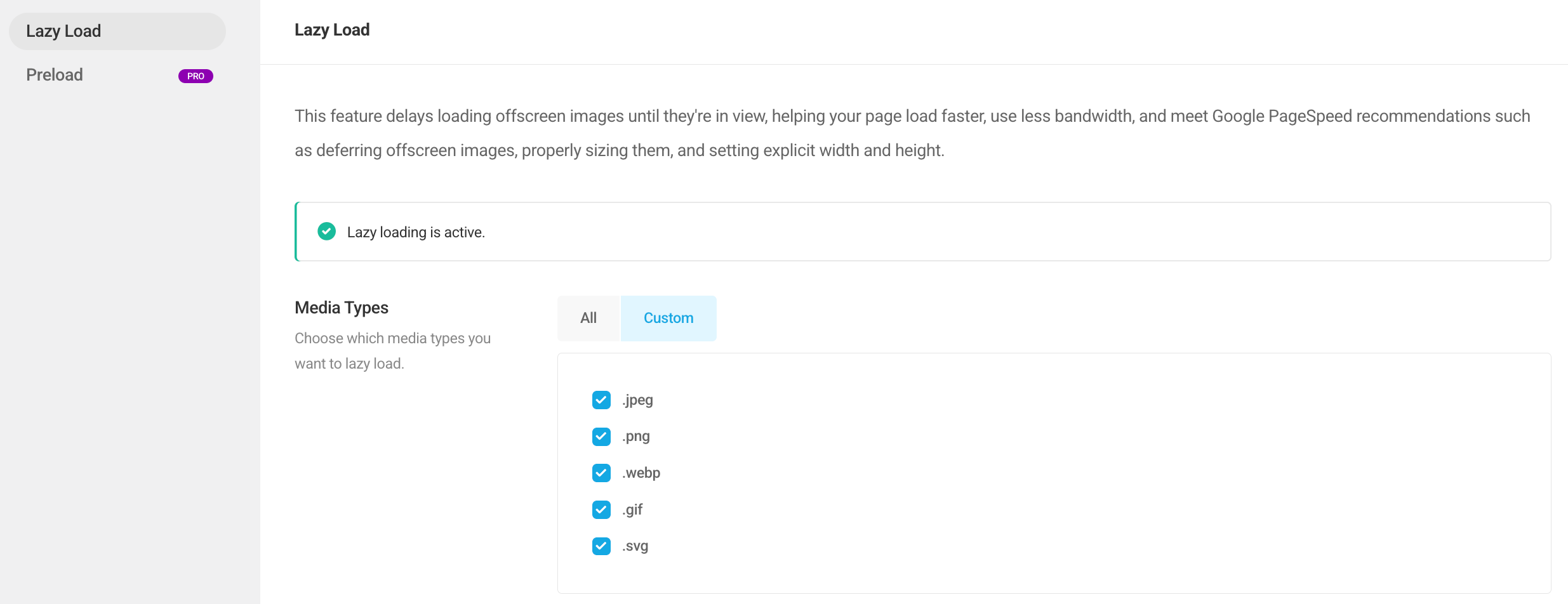1568x604 pixels.
Task: Click the green checkmark status icon
Action: (326, 232)
